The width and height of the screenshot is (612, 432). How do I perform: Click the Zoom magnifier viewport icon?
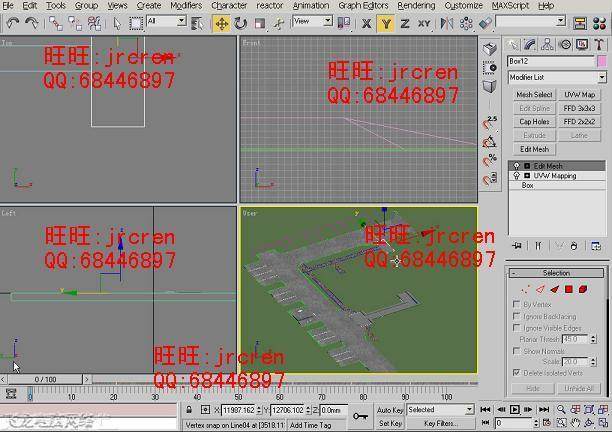click(x=561, y=409)
